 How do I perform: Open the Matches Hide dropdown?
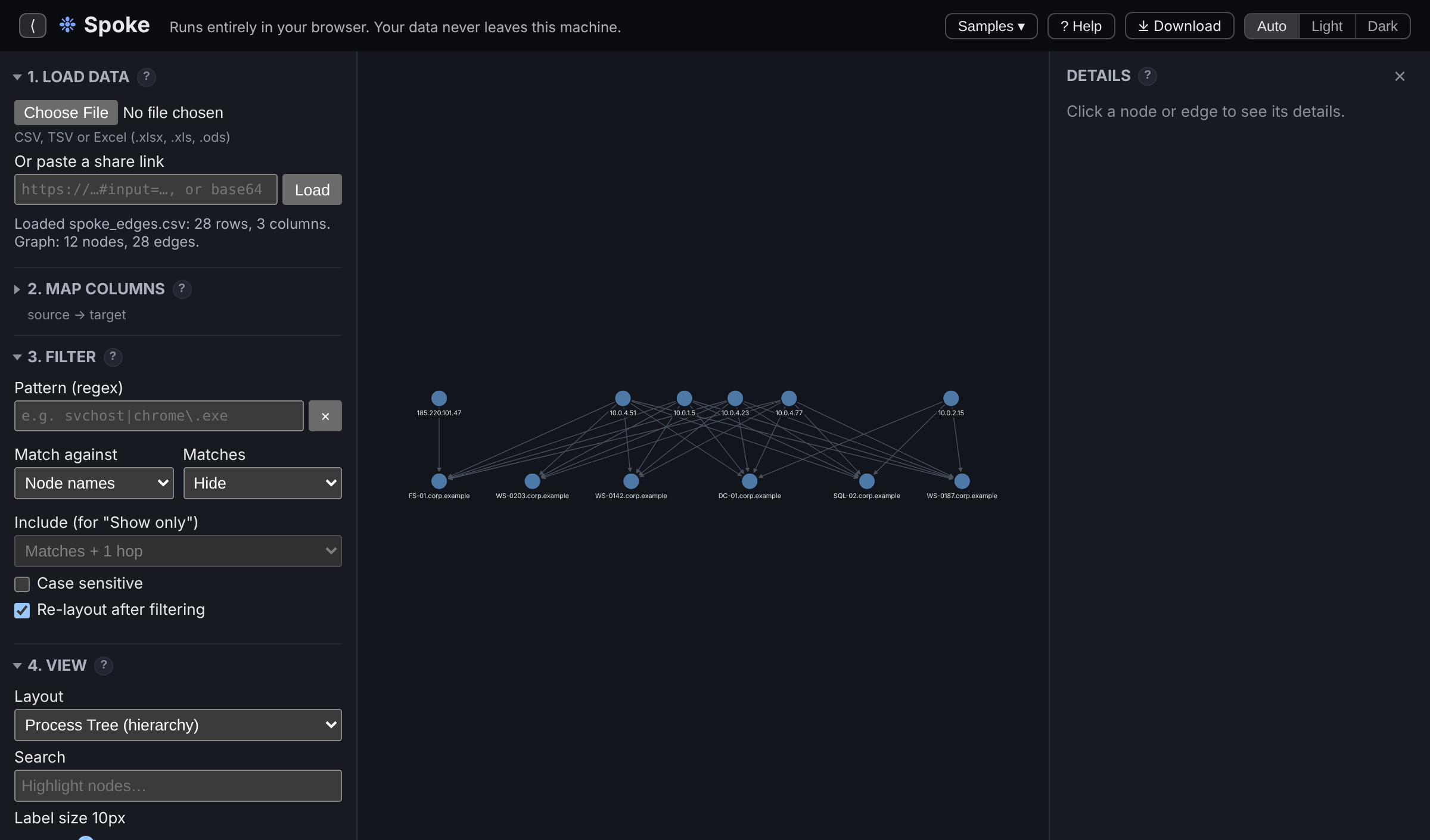tap(263, 483)
